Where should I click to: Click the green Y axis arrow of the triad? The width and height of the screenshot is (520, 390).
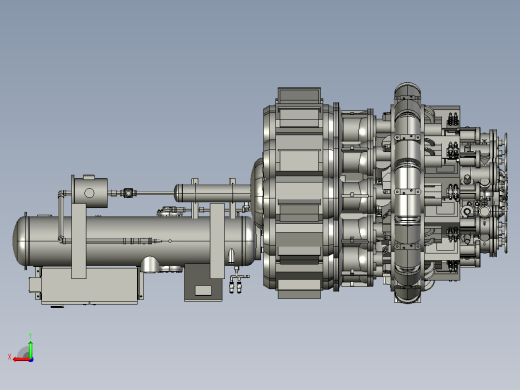click(x=30, y=349)
